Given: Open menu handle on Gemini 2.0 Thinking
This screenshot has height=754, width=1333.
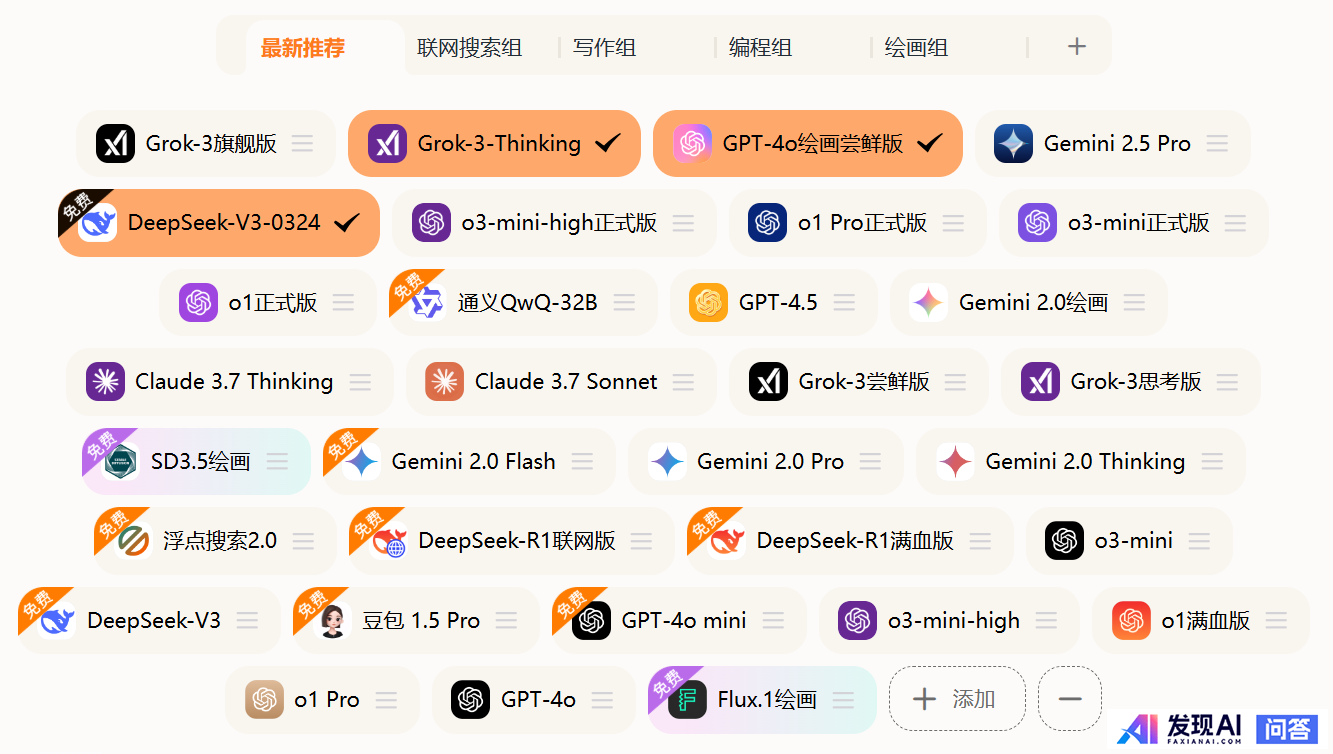Looking at the screenshot, I should (x=1212, y=461).
